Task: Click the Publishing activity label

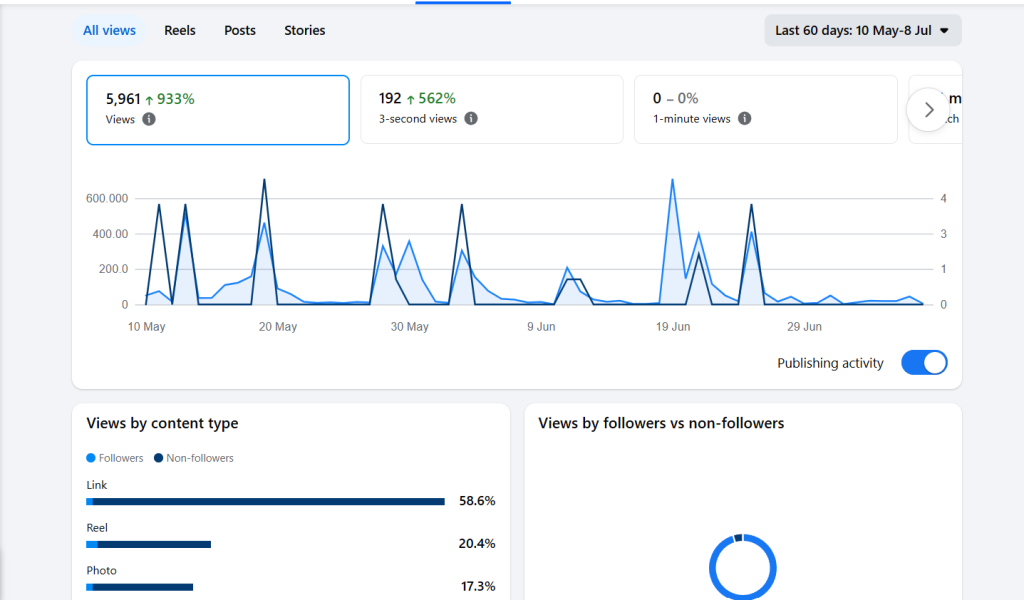Action: 830,363
